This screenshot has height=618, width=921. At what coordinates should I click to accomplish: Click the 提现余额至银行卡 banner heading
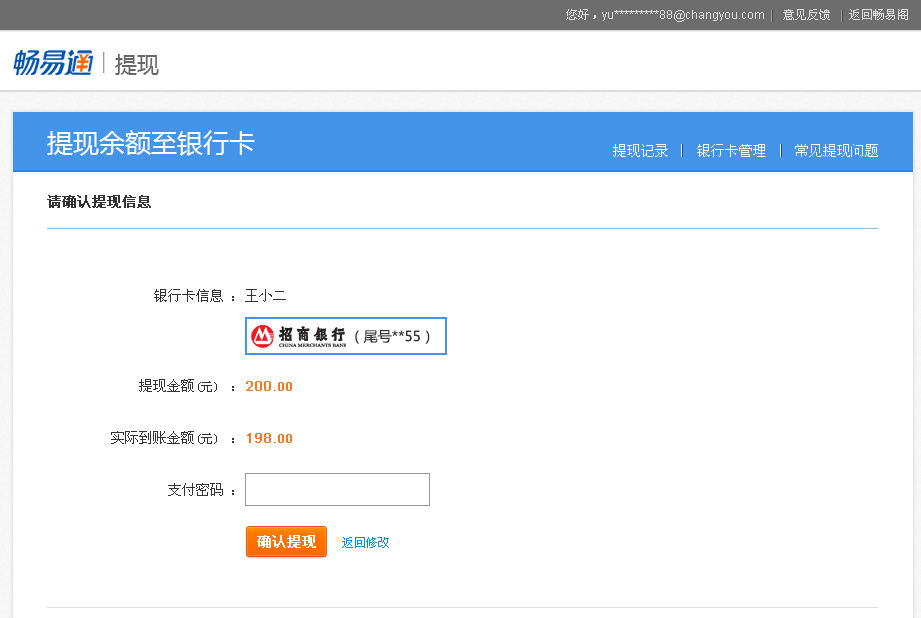pos(151,143)
